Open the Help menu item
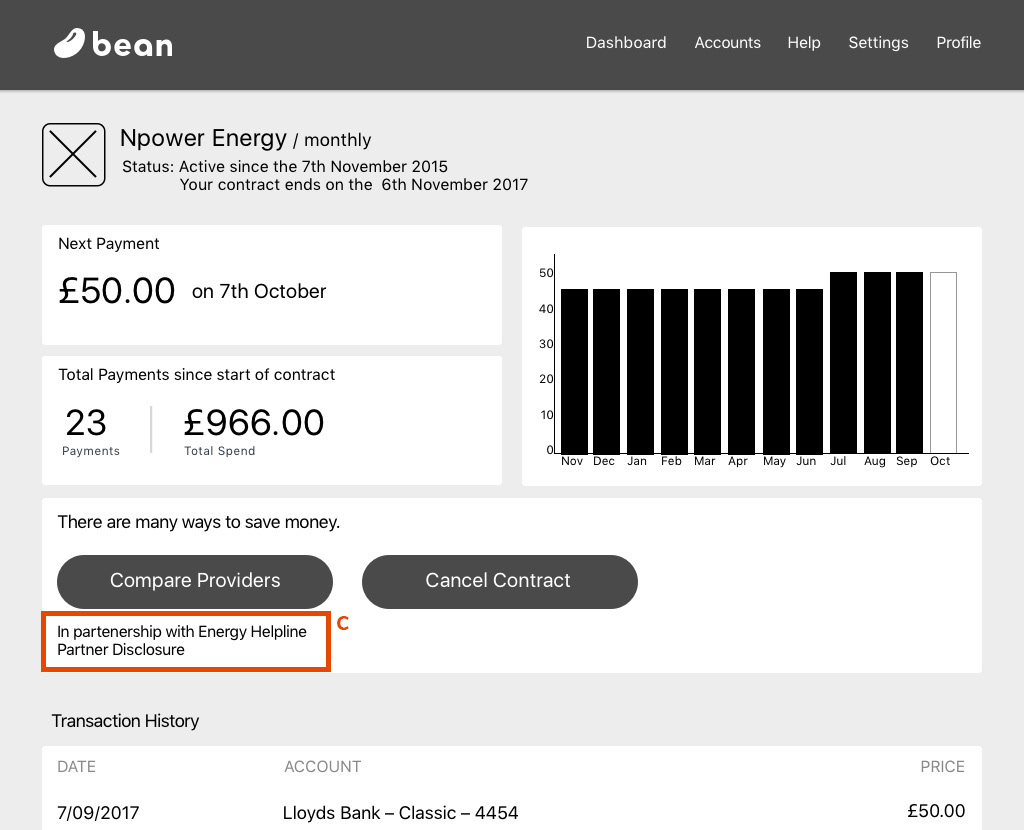Screen dimensions: 1024x830 coord(803,43)
